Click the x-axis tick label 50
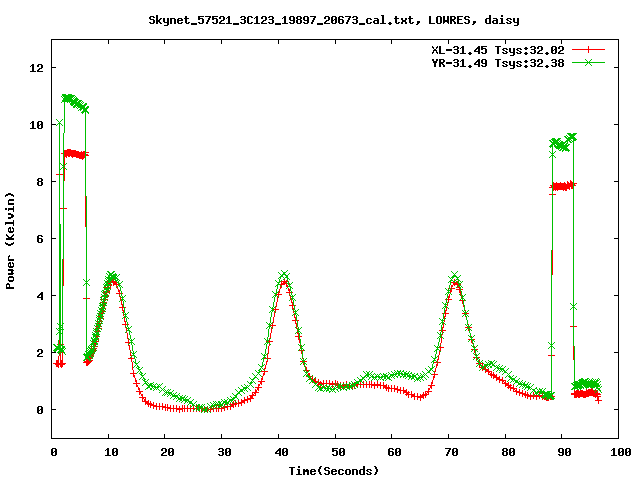 (338, 452)
